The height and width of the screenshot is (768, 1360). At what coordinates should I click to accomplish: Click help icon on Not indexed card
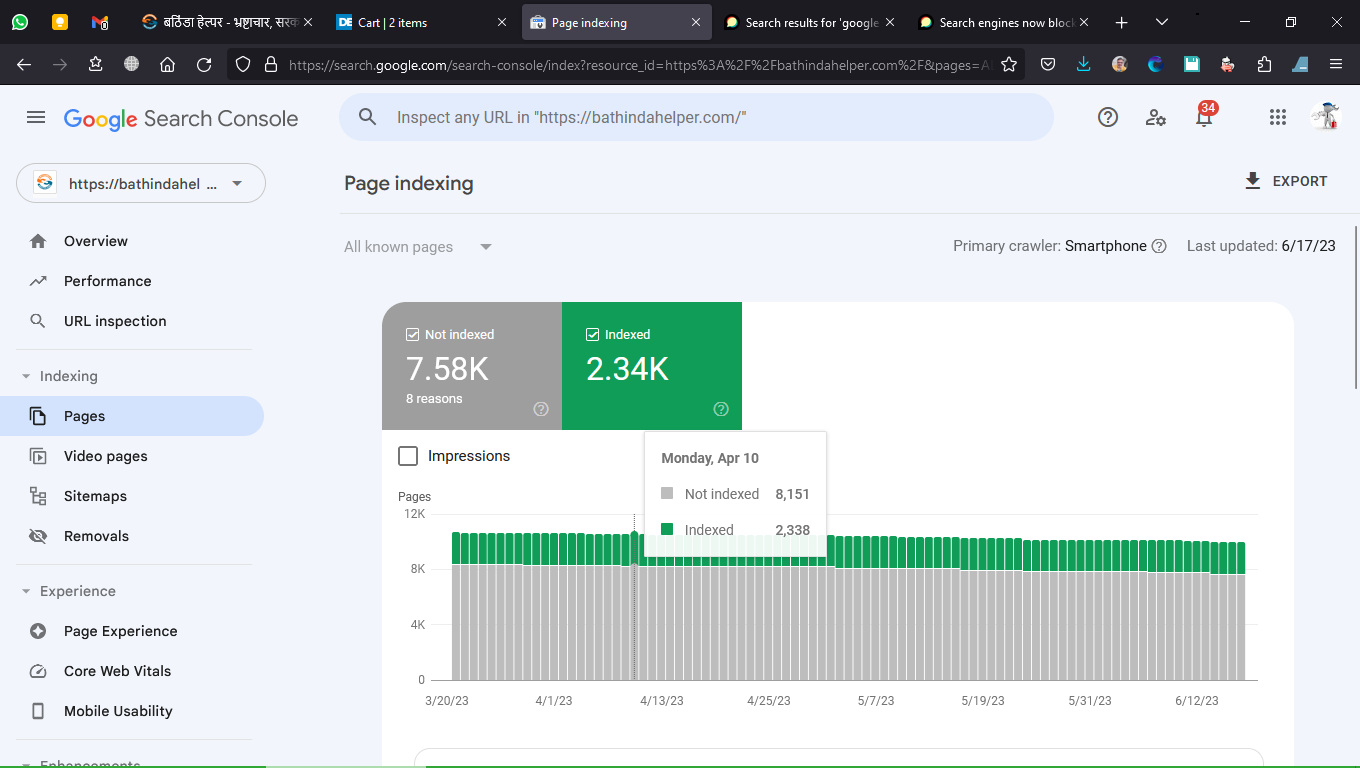click(x=541, y=409)
